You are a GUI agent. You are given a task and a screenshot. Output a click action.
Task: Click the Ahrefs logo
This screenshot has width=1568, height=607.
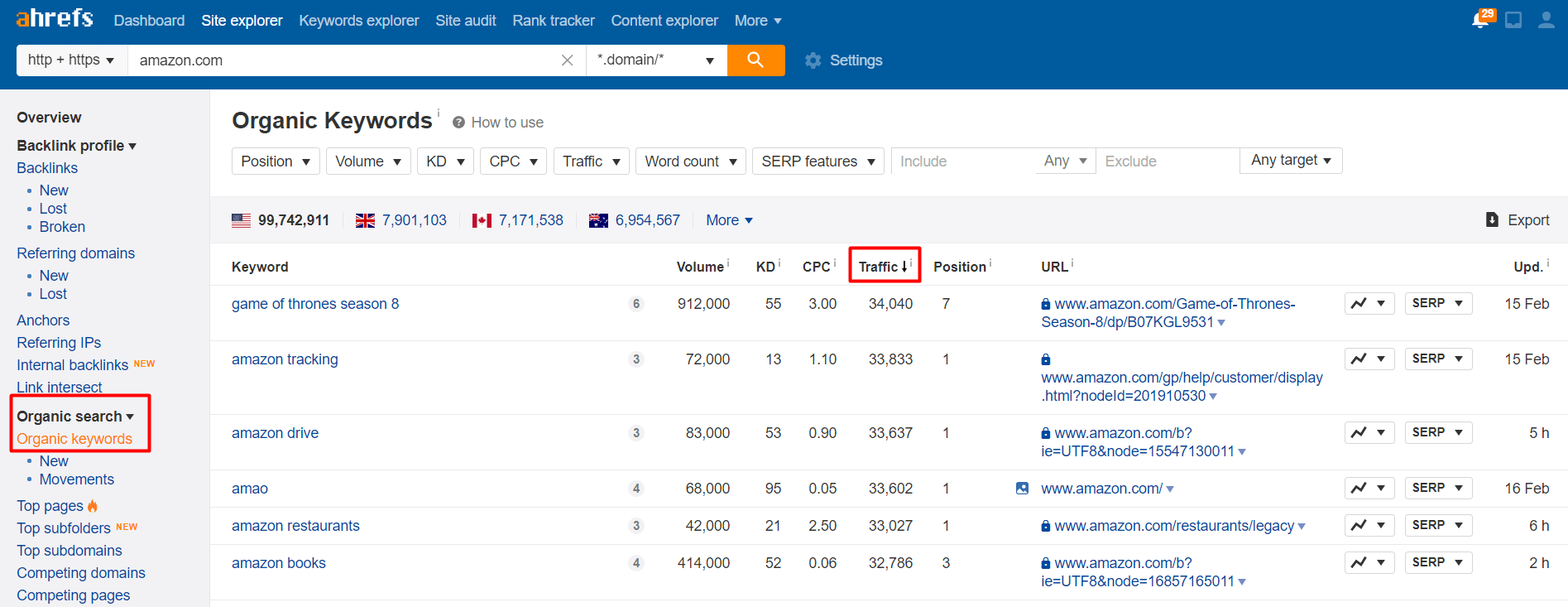coord(55,17)
